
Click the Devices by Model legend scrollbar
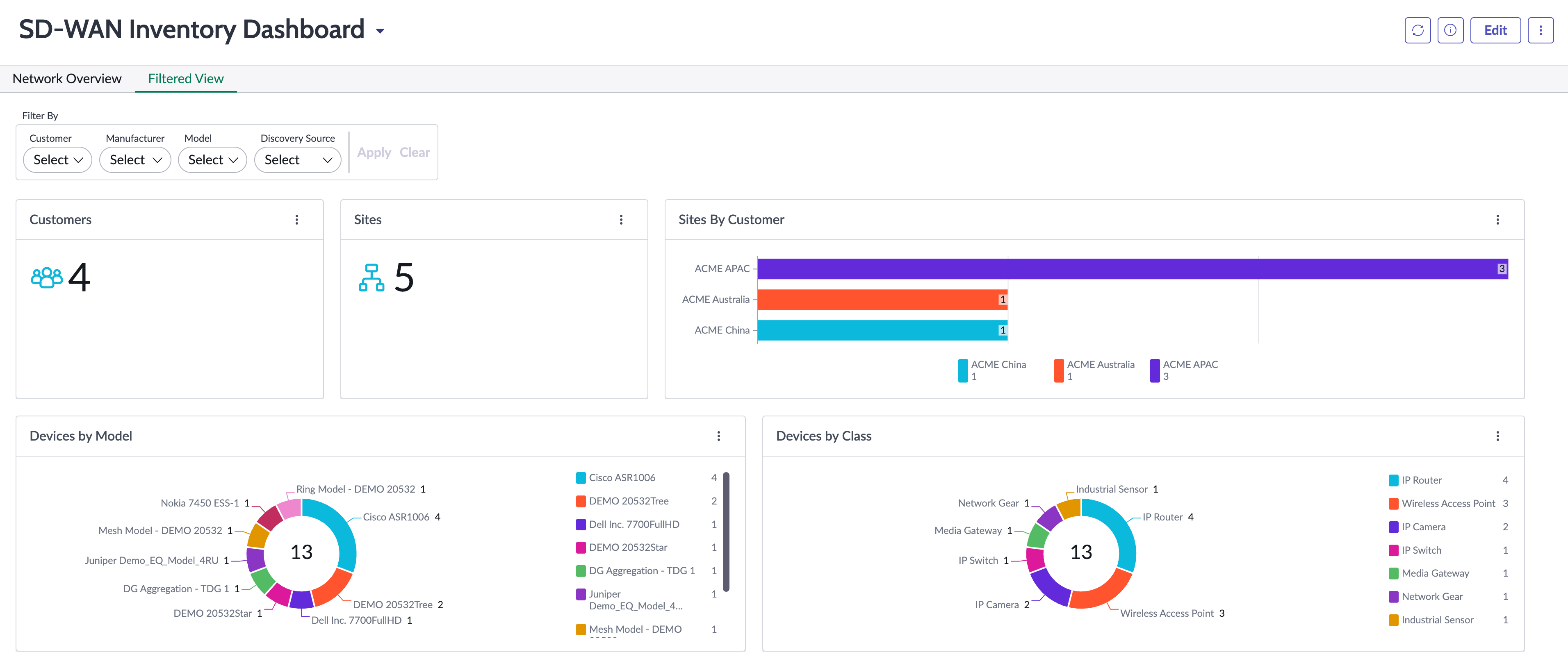point(725,532)
